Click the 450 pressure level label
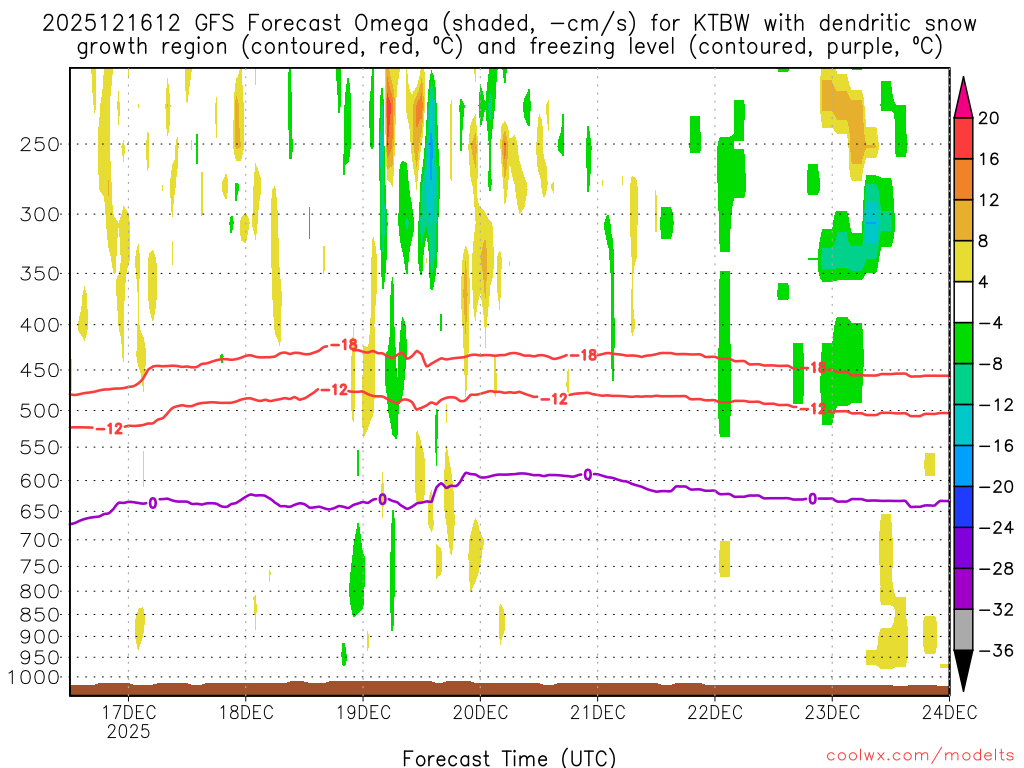This screenshot has height=768, width=1024. [40, 370]
